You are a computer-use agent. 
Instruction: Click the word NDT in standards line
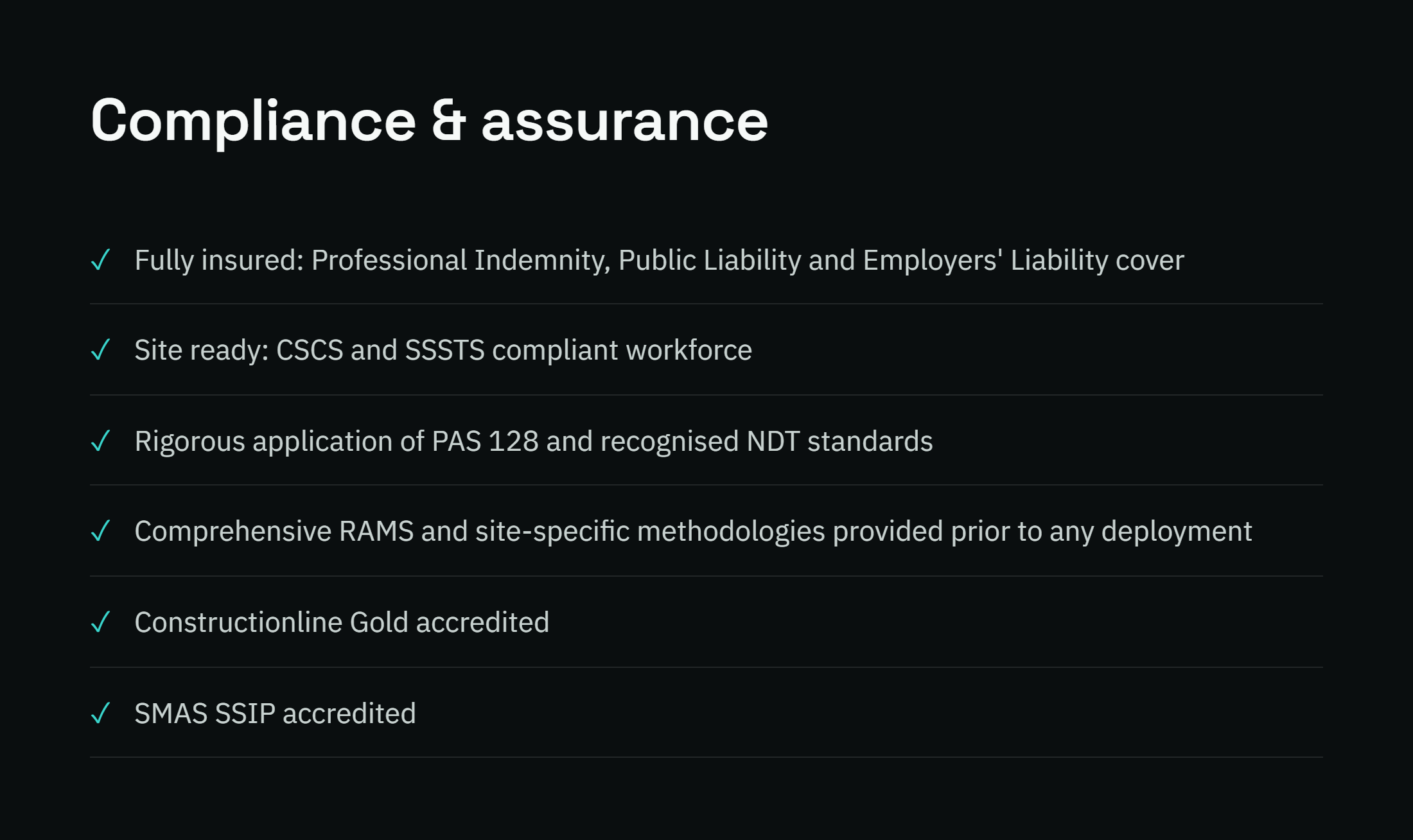pos(773,442)
